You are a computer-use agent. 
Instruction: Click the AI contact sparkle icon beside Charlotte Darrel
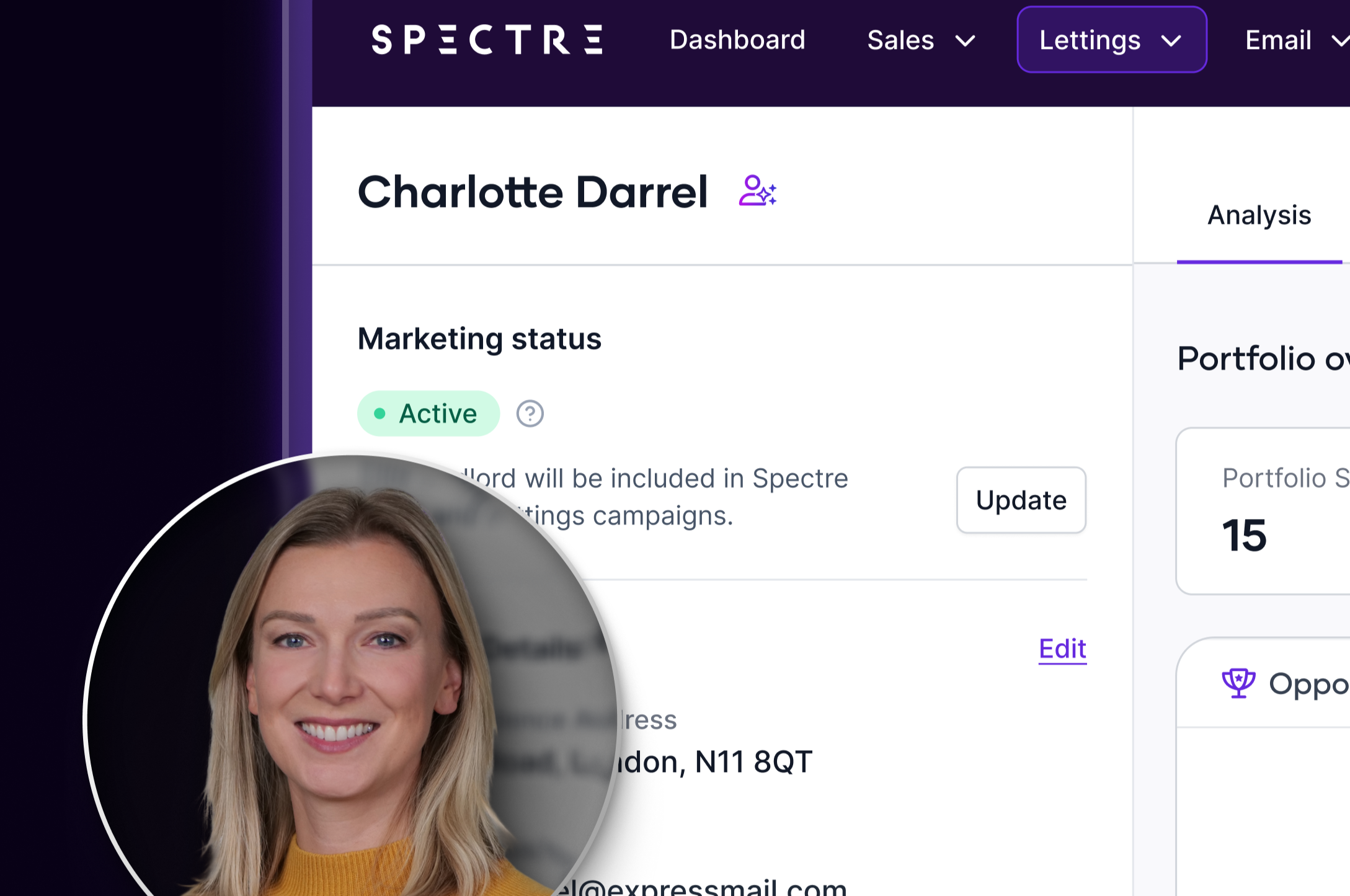[x=757, y=191]
